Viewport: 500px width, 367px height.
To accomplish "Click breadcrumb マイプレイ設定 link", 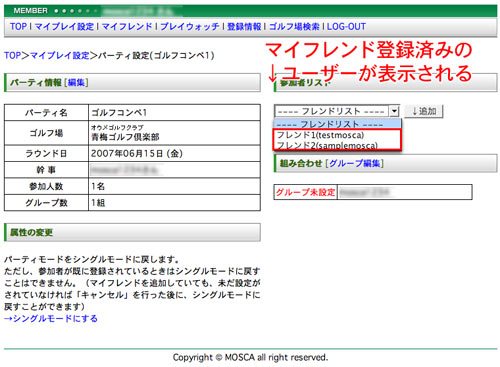I will pos(60,55).
